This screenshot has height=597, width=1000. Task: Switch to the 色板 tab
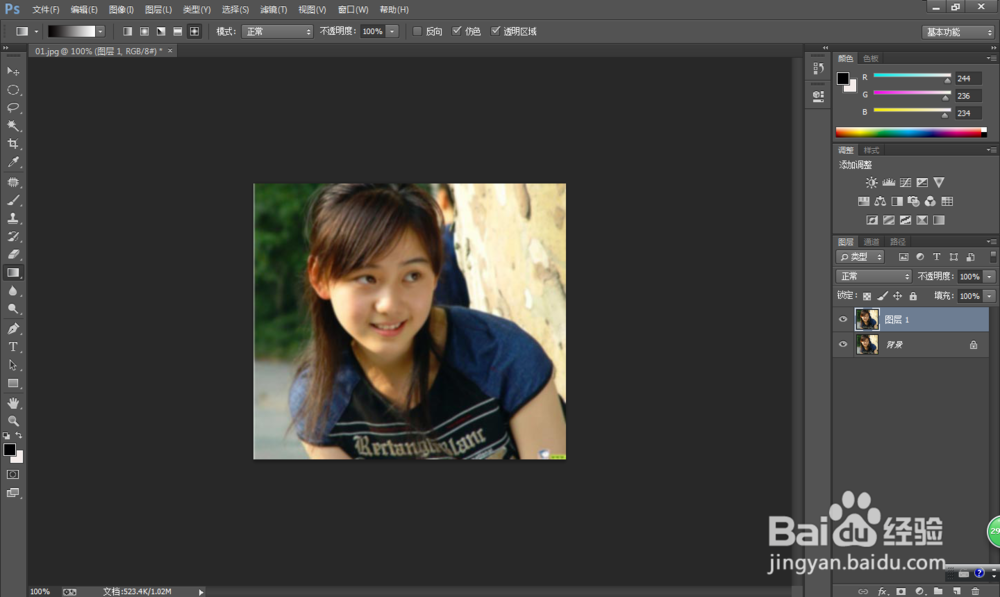coord(871,58)
